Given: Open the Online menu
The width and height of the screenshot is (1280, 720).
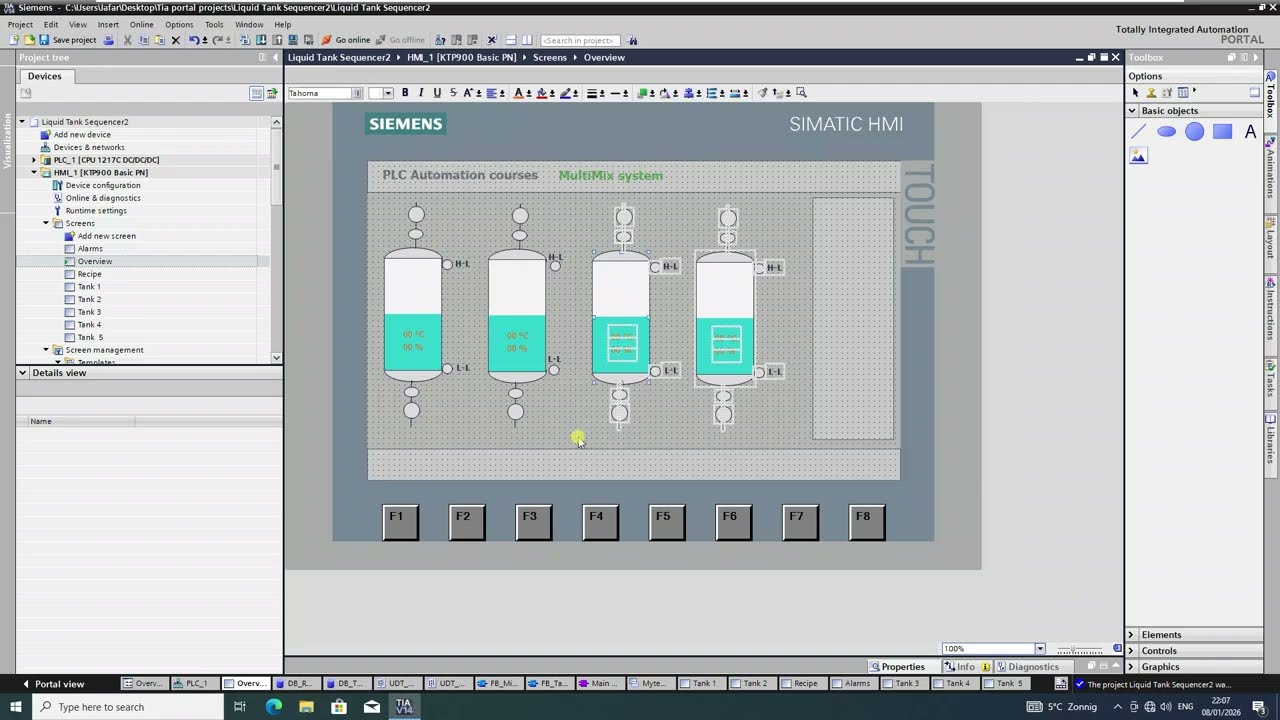Looking at the screenshot, I should pyautogui.click(x=142, y=24).
